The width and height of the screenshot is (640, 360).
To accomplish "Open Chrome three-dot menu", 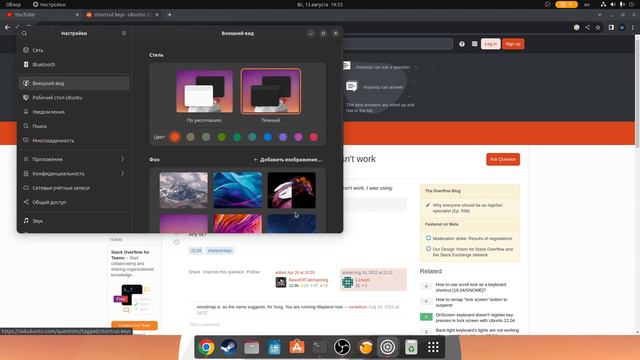I will point(633,27).
